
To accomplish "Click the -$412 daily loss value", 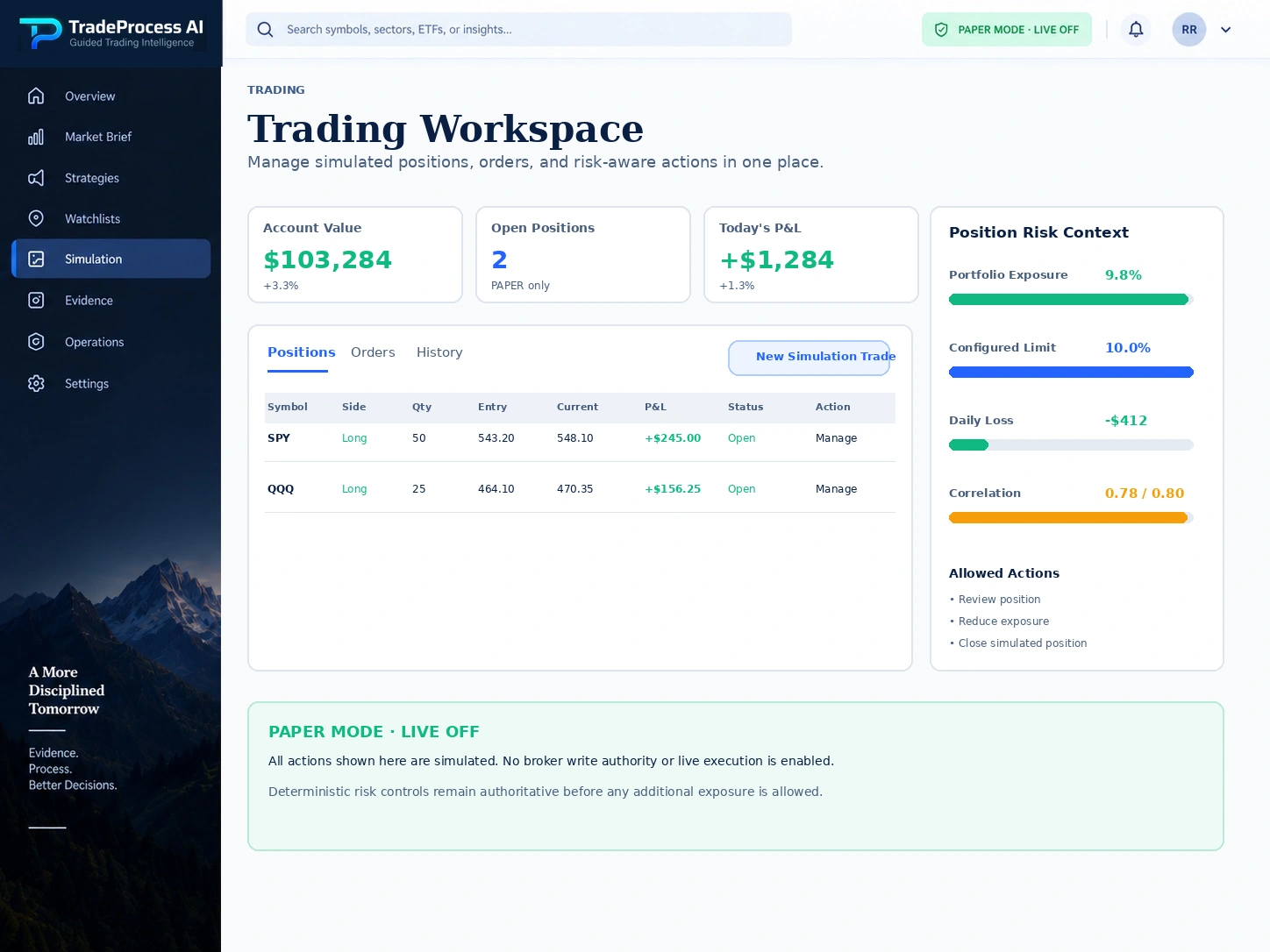I will pos(1126,421).
